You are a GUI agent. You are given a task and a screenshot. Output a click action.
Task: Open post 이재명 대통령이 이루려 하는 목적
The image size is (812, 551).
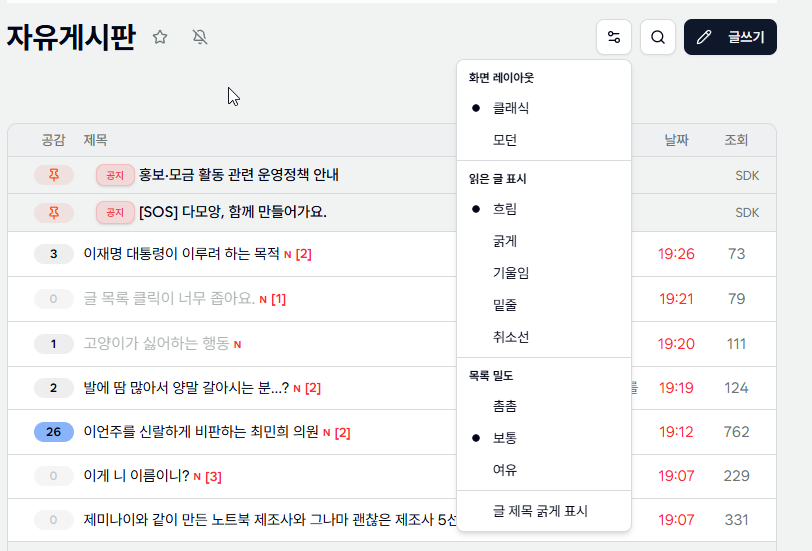(x=181, y=254)
